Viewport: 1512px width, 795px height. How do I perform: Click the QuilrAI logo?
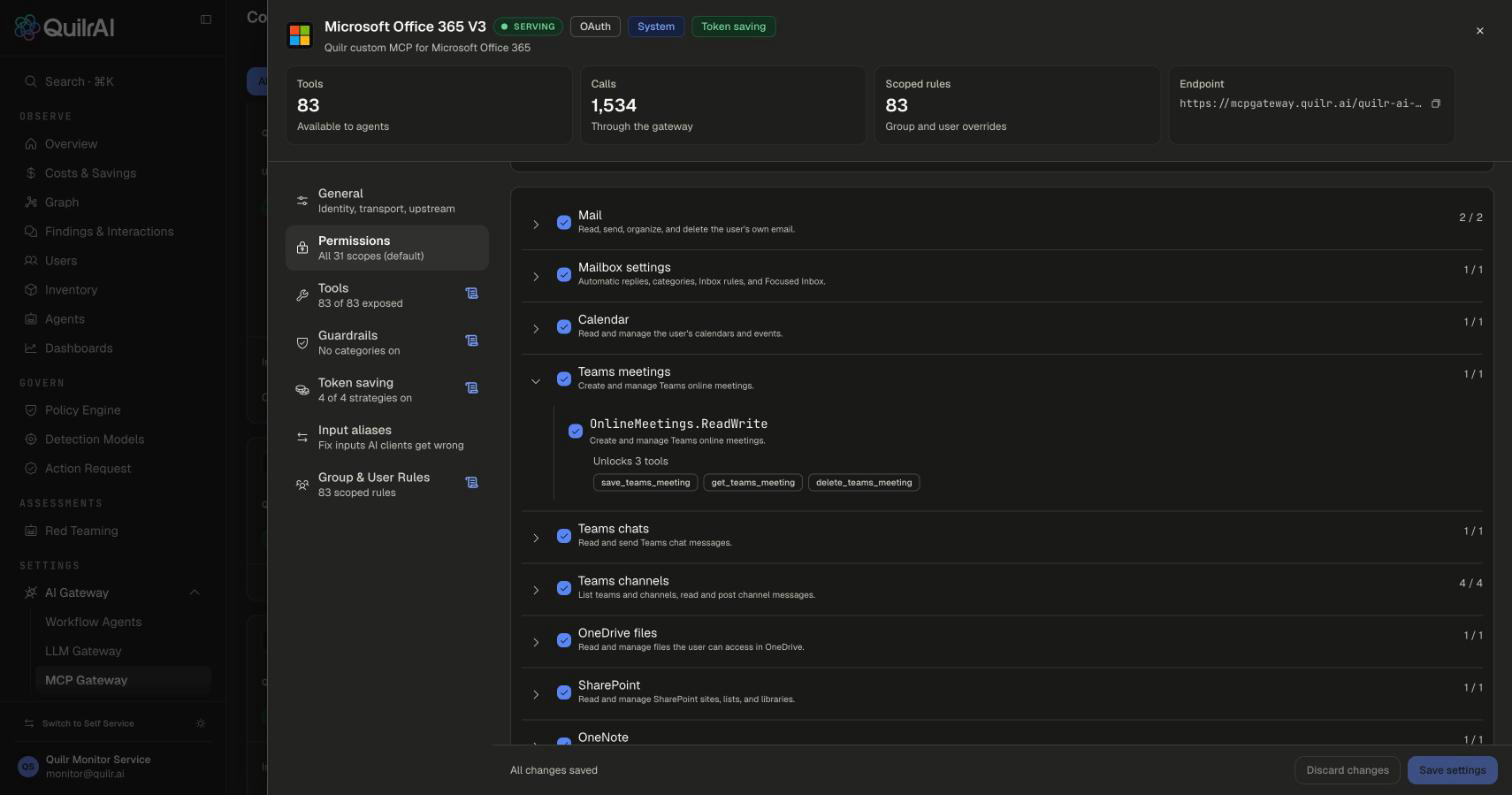tap(64, 27)
